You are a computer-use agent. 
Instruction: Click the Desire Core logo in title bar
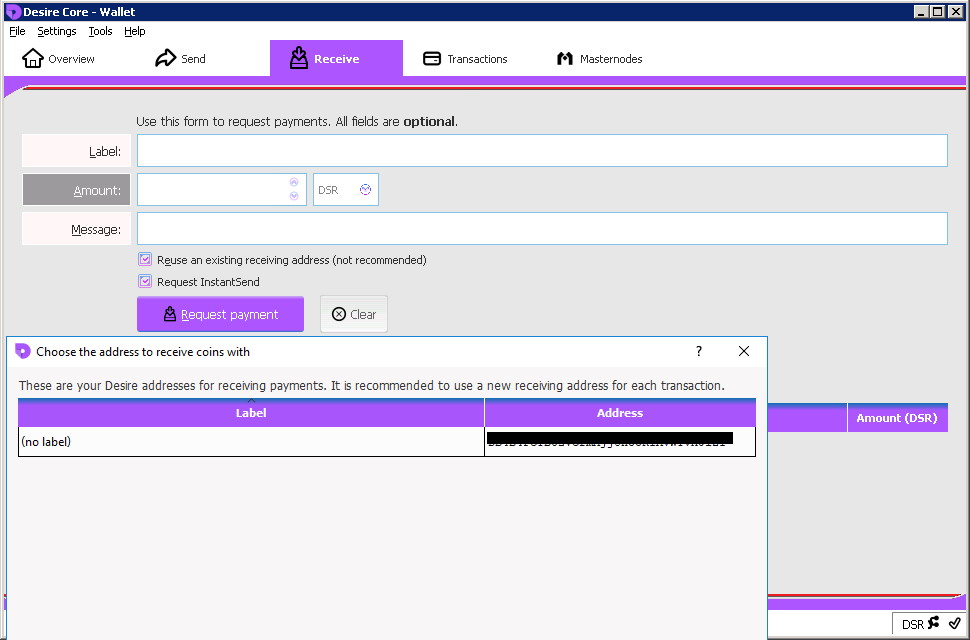(x=13, y=12)
